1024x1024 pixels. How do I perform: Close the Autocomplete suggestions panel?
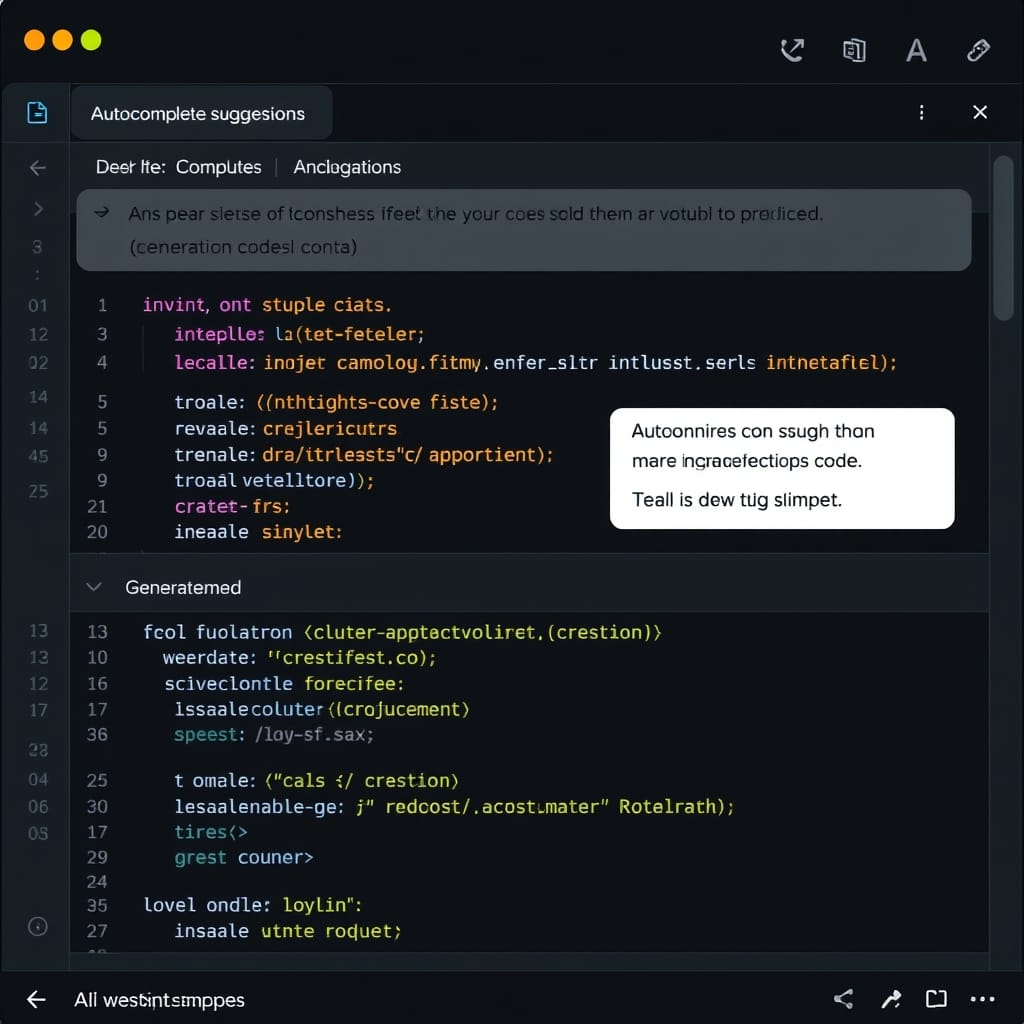coord(980,113)
